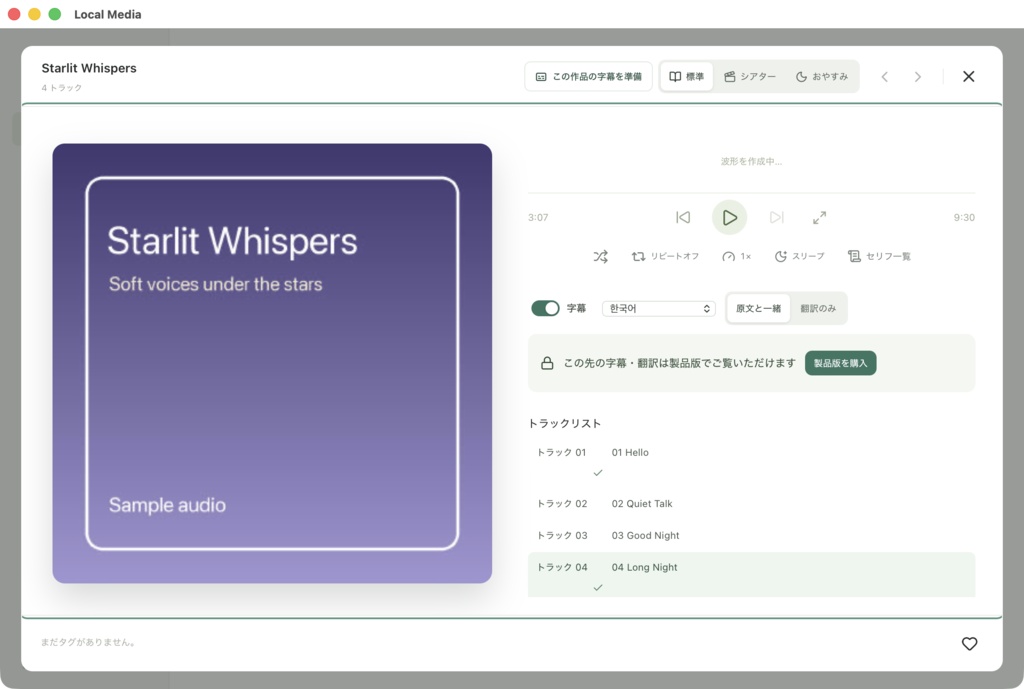The height and width of the screenshot is (689, 1024).
Task: Select 翻訳のみ display mode
Action: pyautogui.click(x=818, y=308)
